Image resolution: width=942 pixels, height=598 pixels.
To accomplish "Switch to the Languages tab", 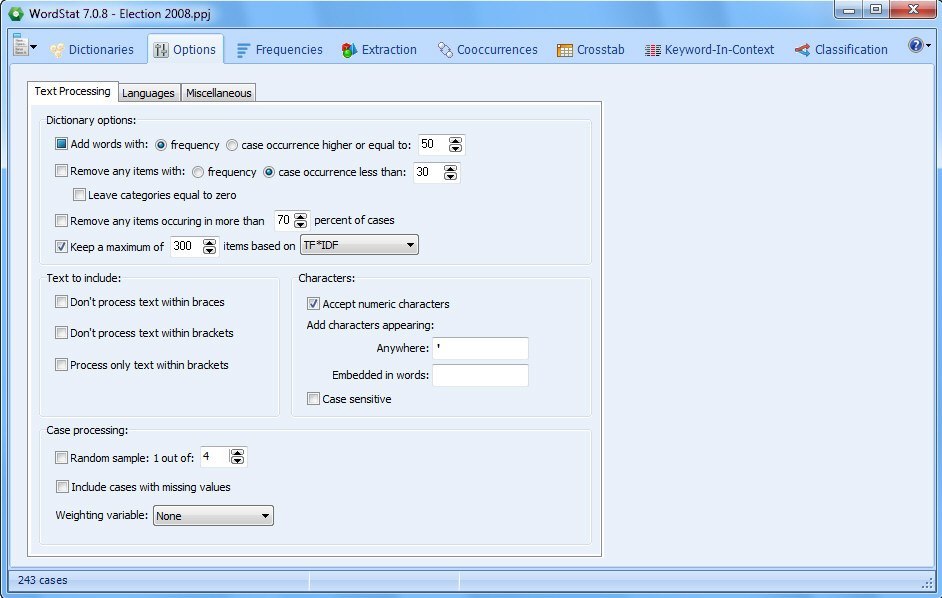I will click(149, 93).
